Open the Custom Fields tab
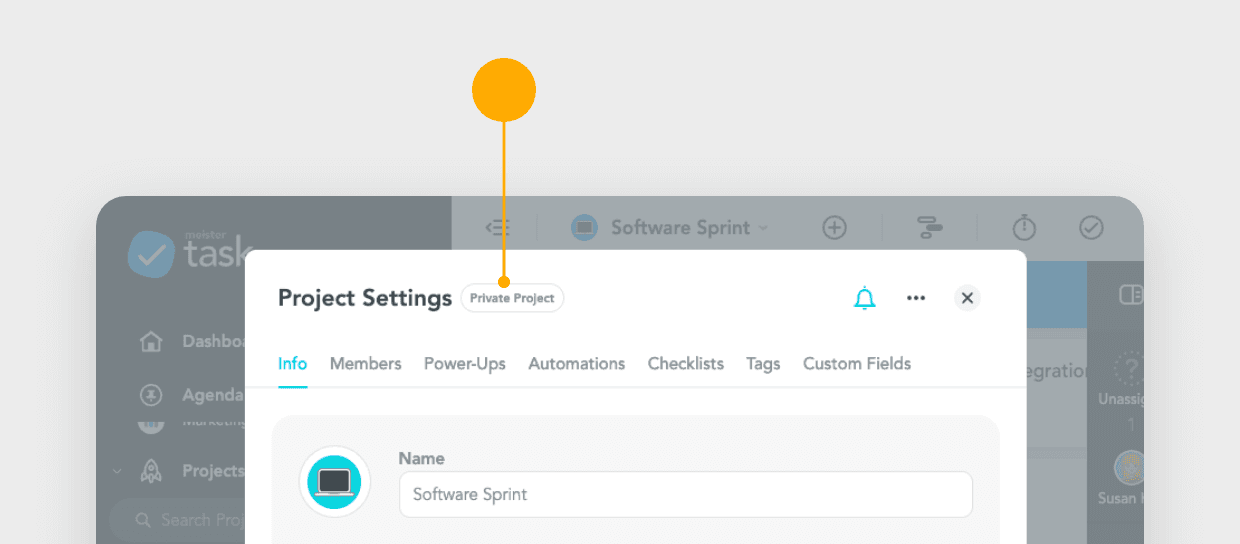Image resolution: width=1240 pixels, height=544 pixels. coord(856,364)
